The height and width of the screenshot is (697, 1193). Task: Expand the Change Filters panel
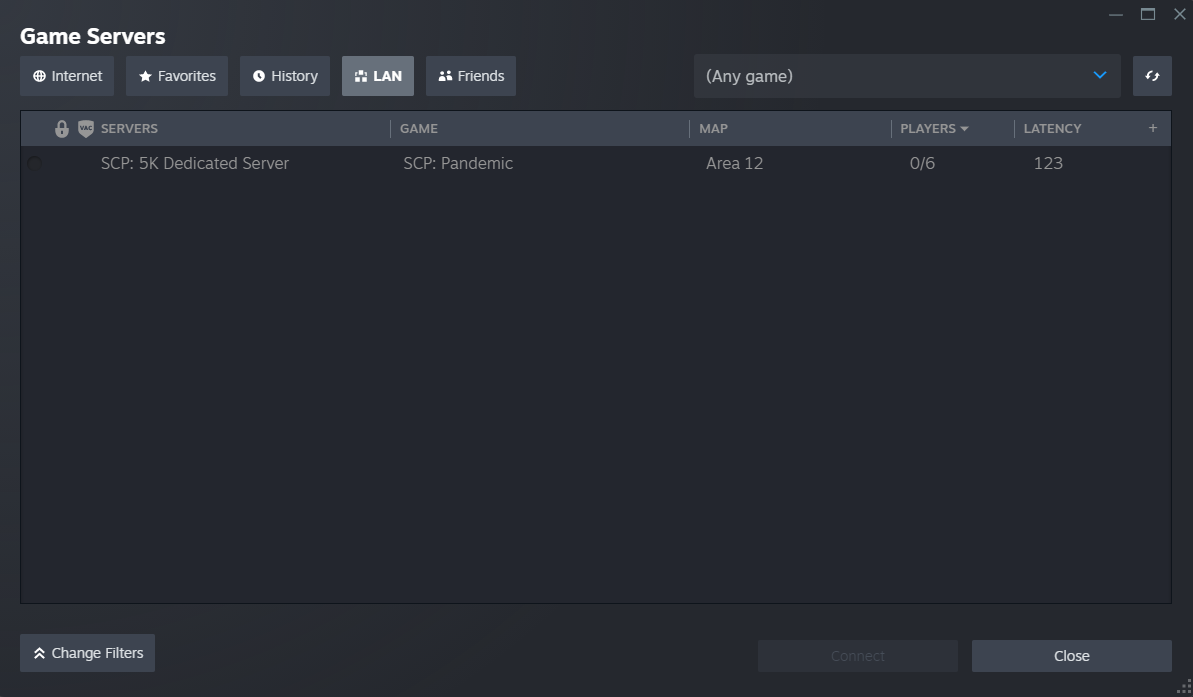tap(87, 653)
